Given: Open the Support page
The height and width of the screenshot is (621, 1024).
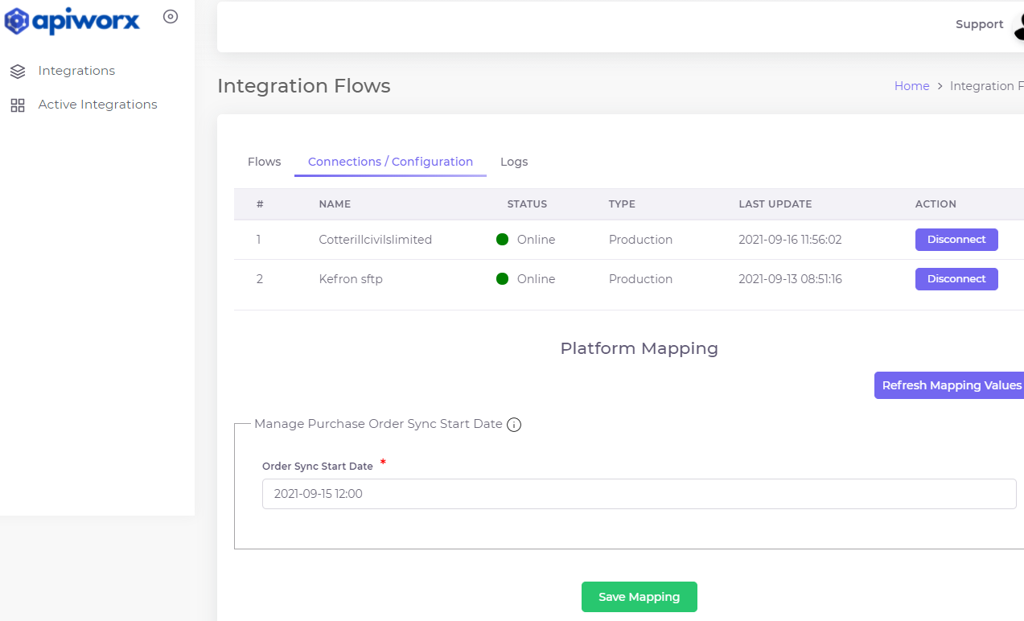Looking at the screenshot, I should pos(979,24).
